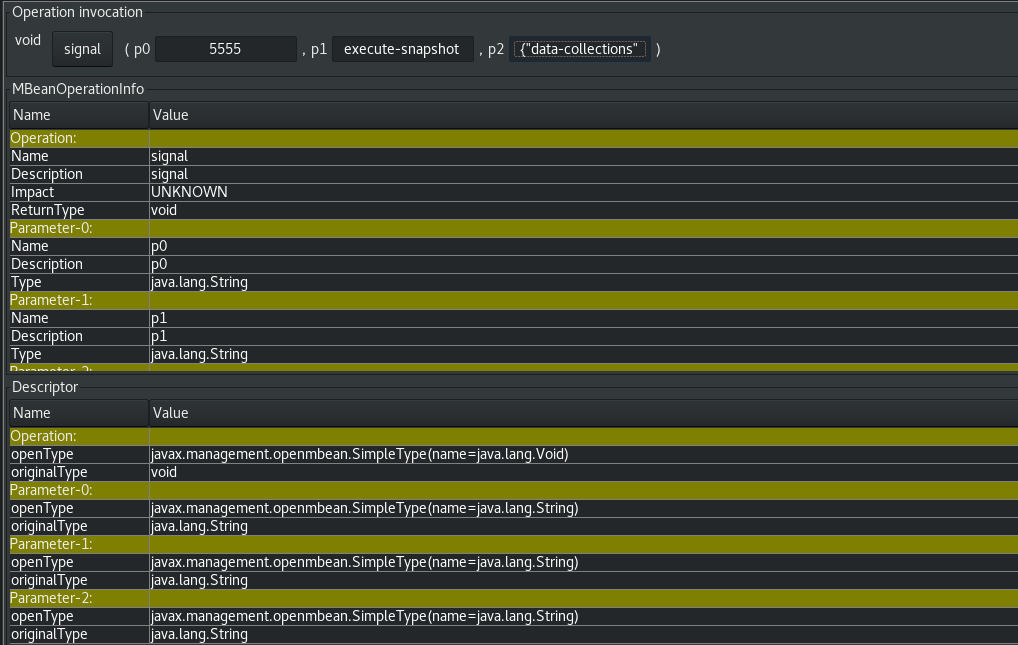The height and width of the screenshot is (645, 1018).
Task: Click the p2 data-collections parameter field
Action: [x=579, y=47]
